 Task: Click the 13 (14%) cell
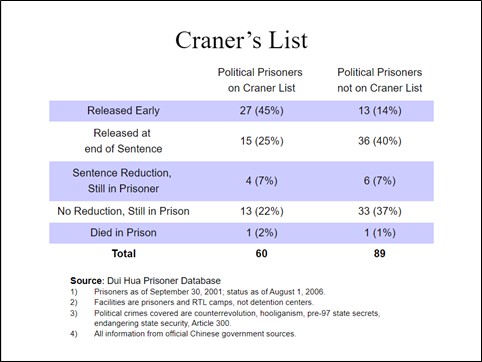tap(380, 111)
